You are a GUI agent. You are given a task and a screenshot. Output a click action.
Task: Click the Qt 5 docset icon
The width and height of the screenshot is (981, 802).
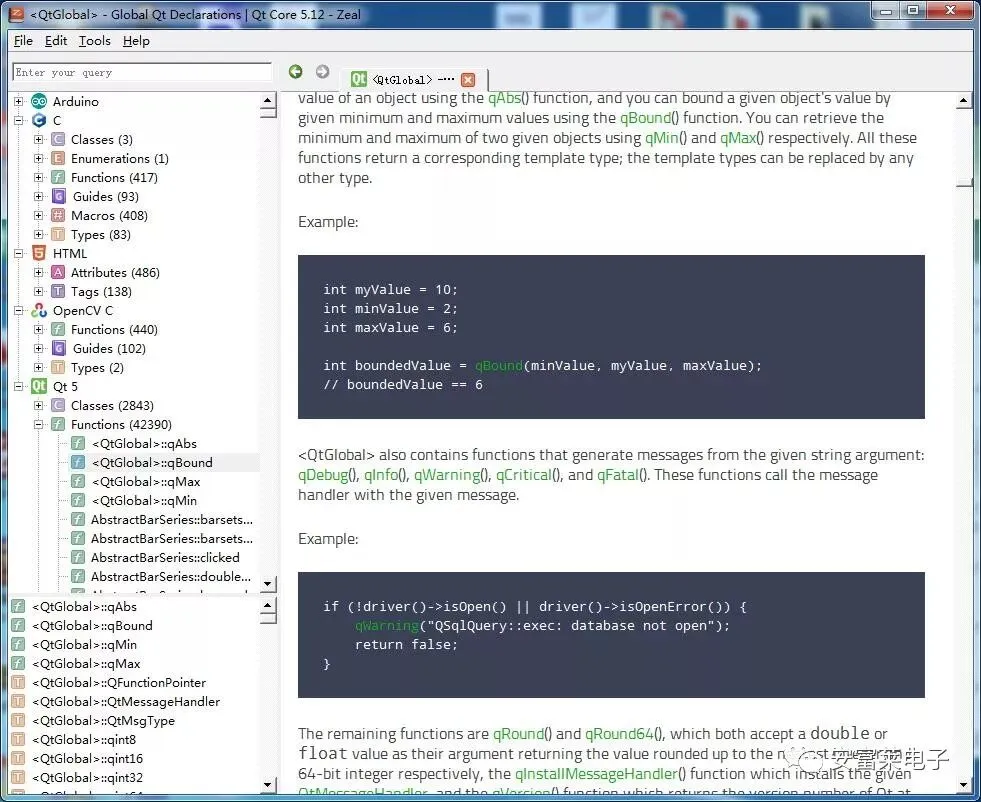(x=39, y=386)
